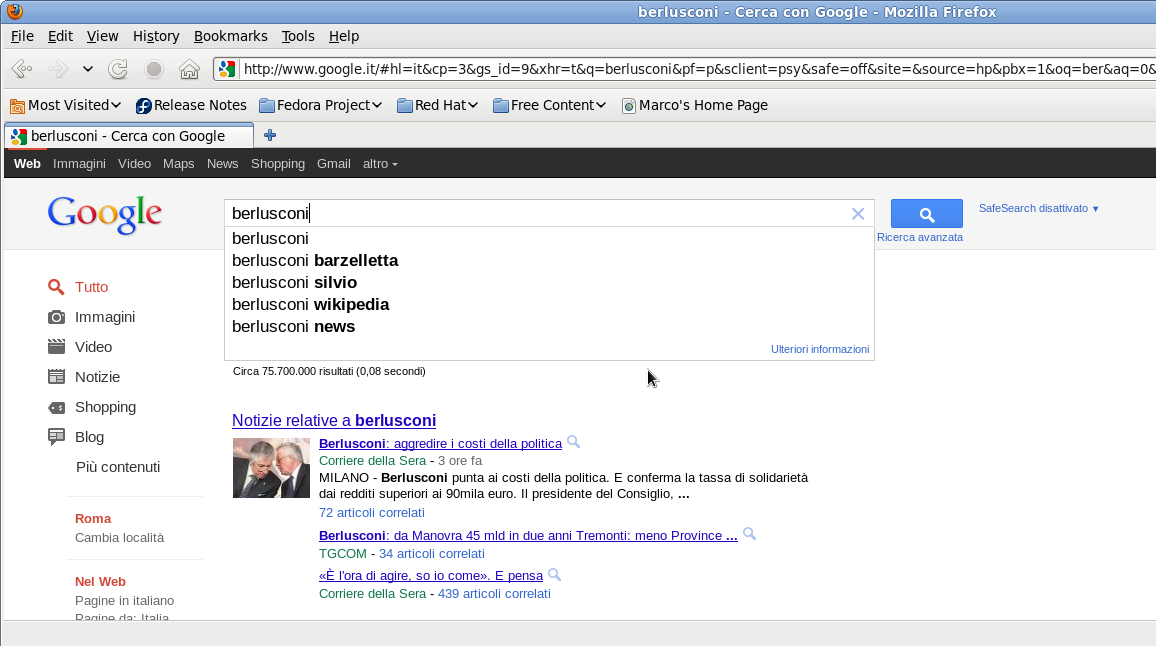Select the berlusconi - Cerca con Google tab
This screenshot has height=646, width=1156.
(129, 136)
